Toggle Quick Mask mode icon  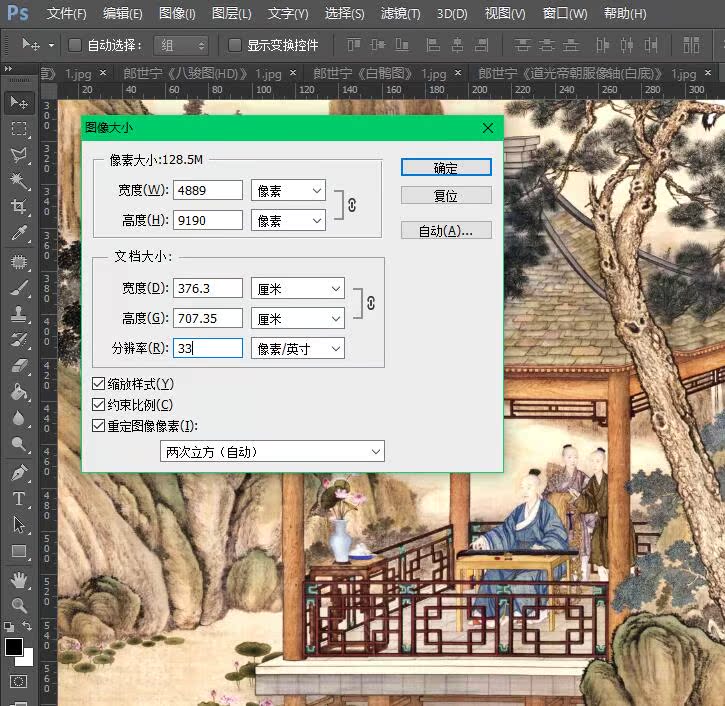click(x=19, y=681)
